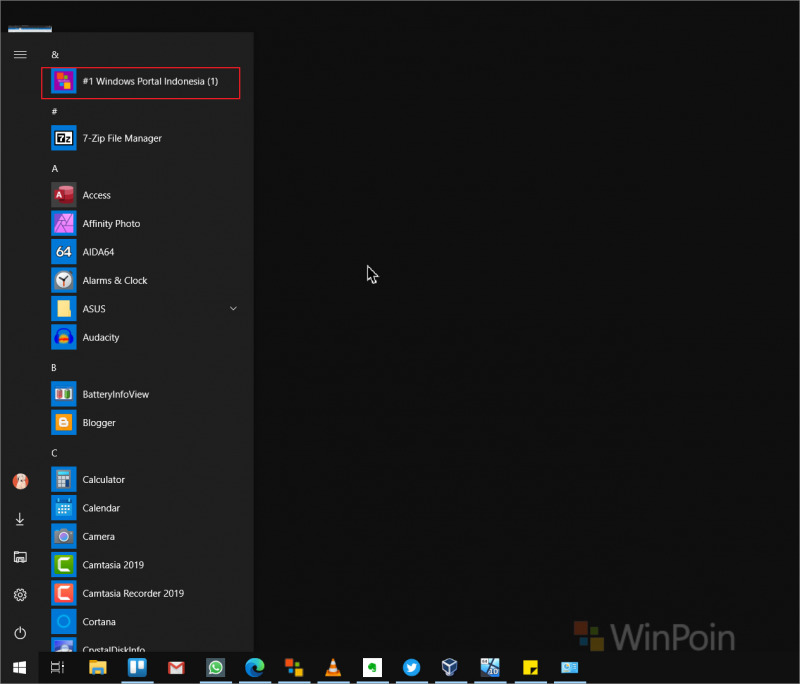800x684 pixels.
Task: Open the Calculator app
Action: click(x=144, y=479)
